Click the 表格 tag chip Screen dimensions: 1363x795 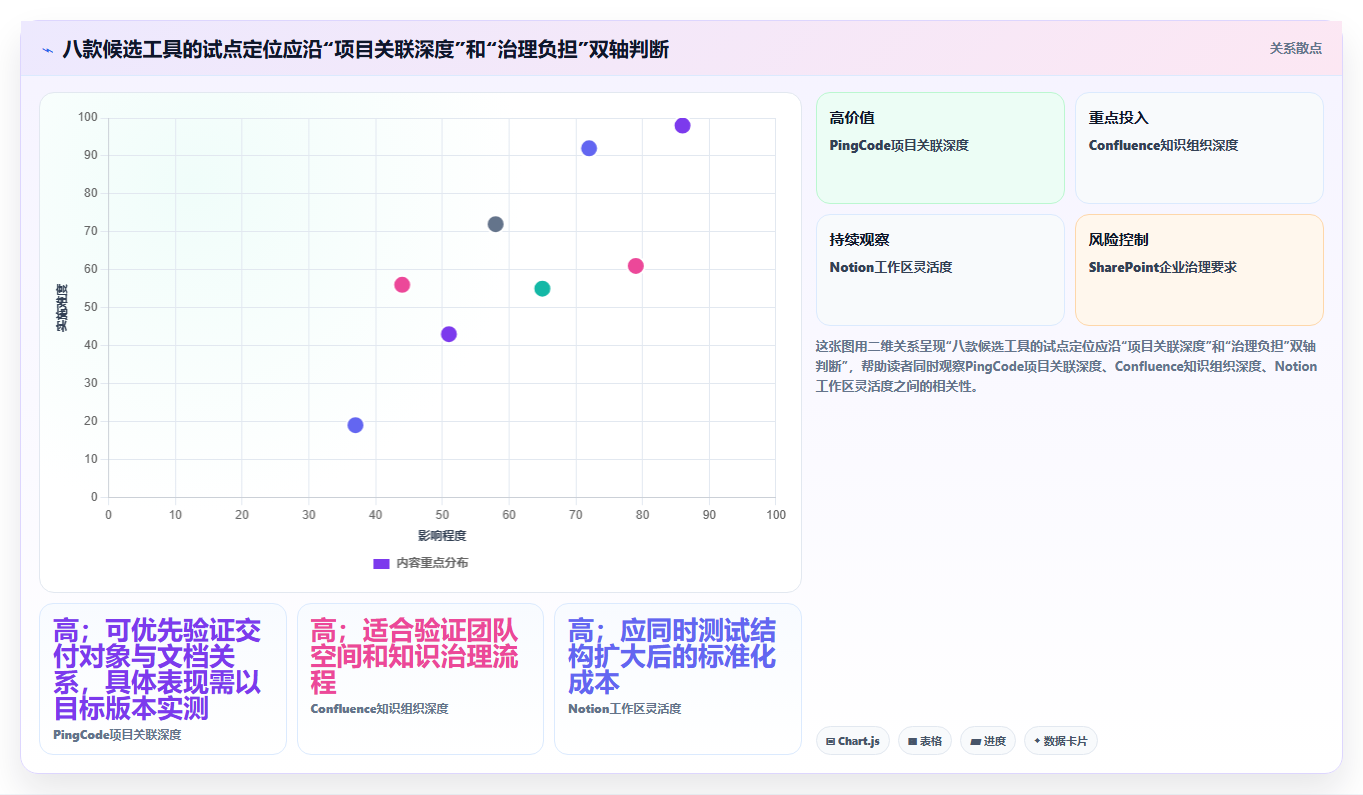925,741
